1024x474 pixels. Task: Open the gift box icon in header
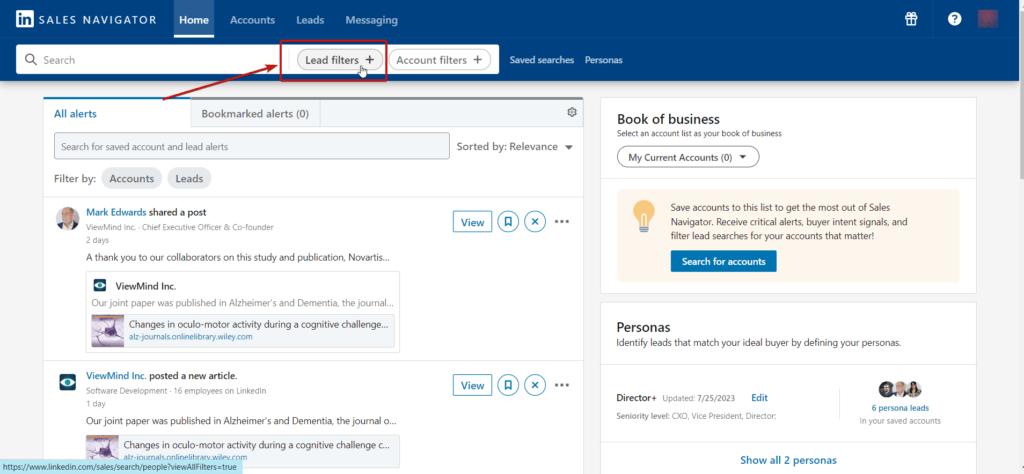(911, 19)
